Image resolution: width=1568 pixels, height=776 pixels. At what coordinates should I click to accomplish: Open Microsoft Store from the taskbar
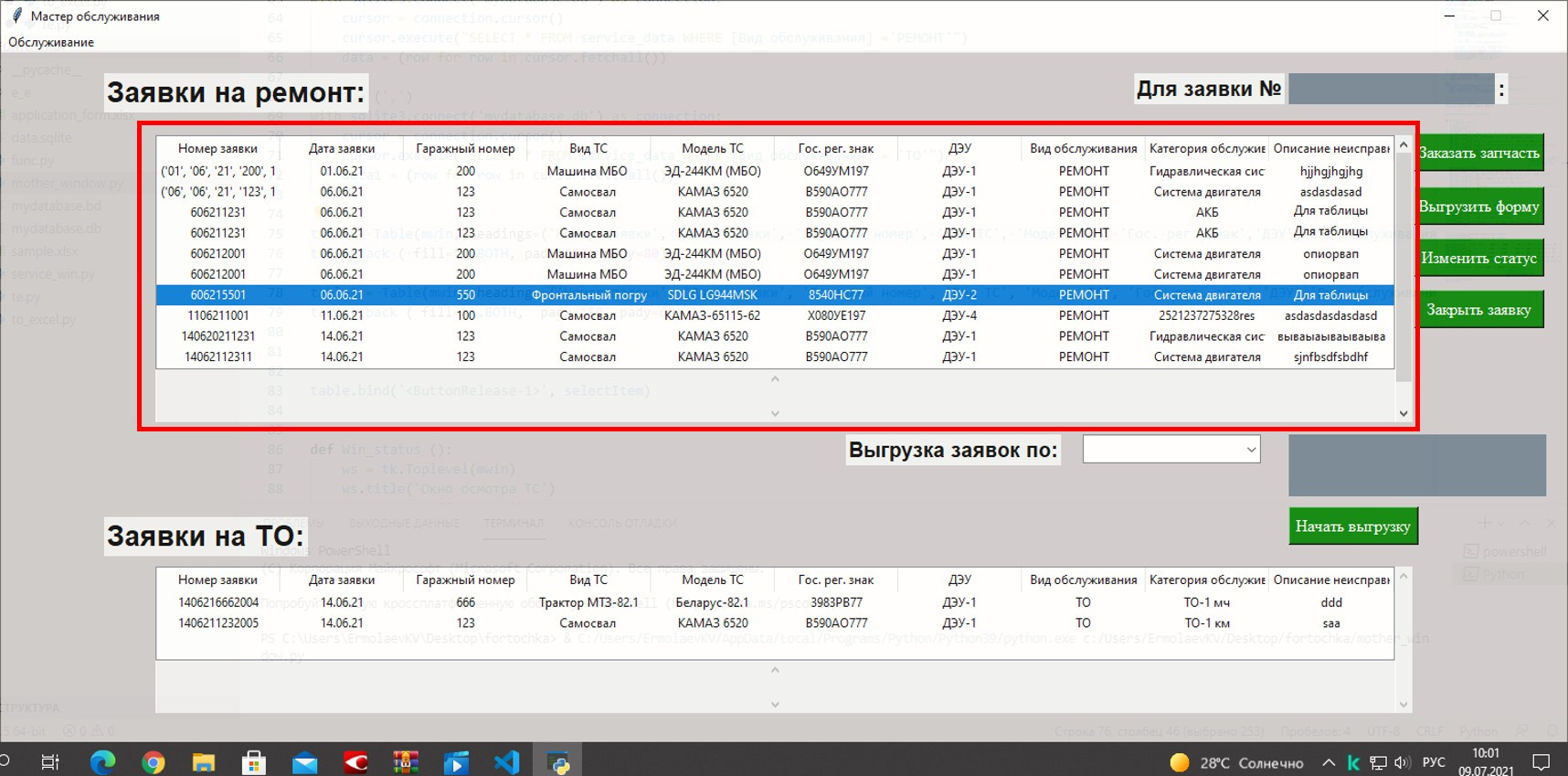(254, 761)
